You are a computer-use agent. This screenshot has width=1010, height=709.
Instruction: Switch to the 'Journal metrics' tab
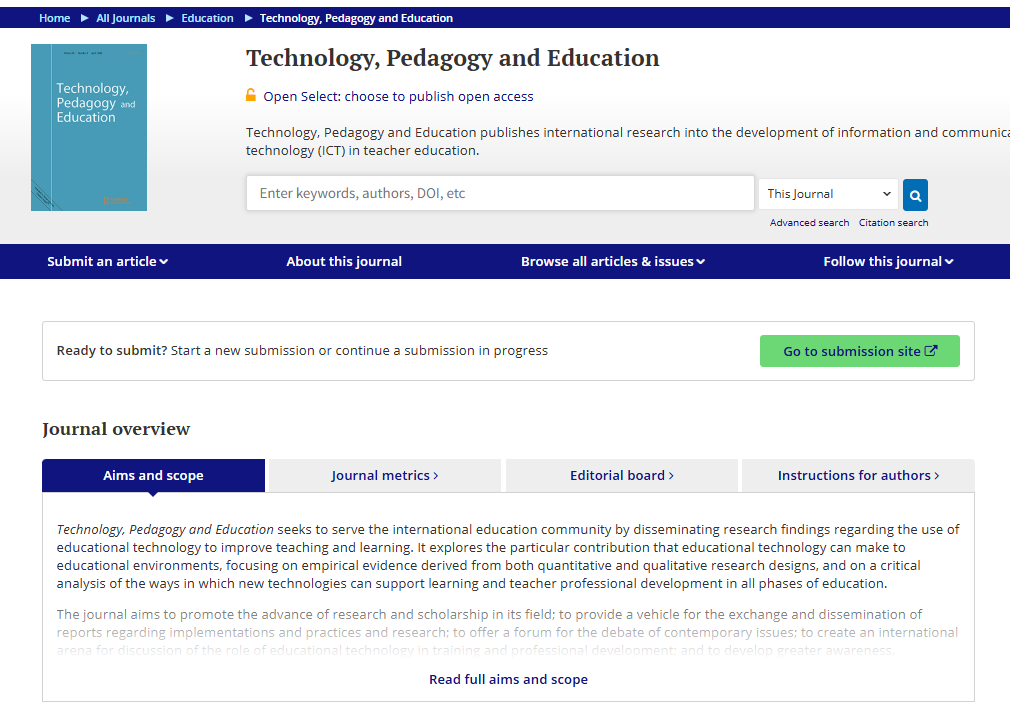tap(384, 476)
